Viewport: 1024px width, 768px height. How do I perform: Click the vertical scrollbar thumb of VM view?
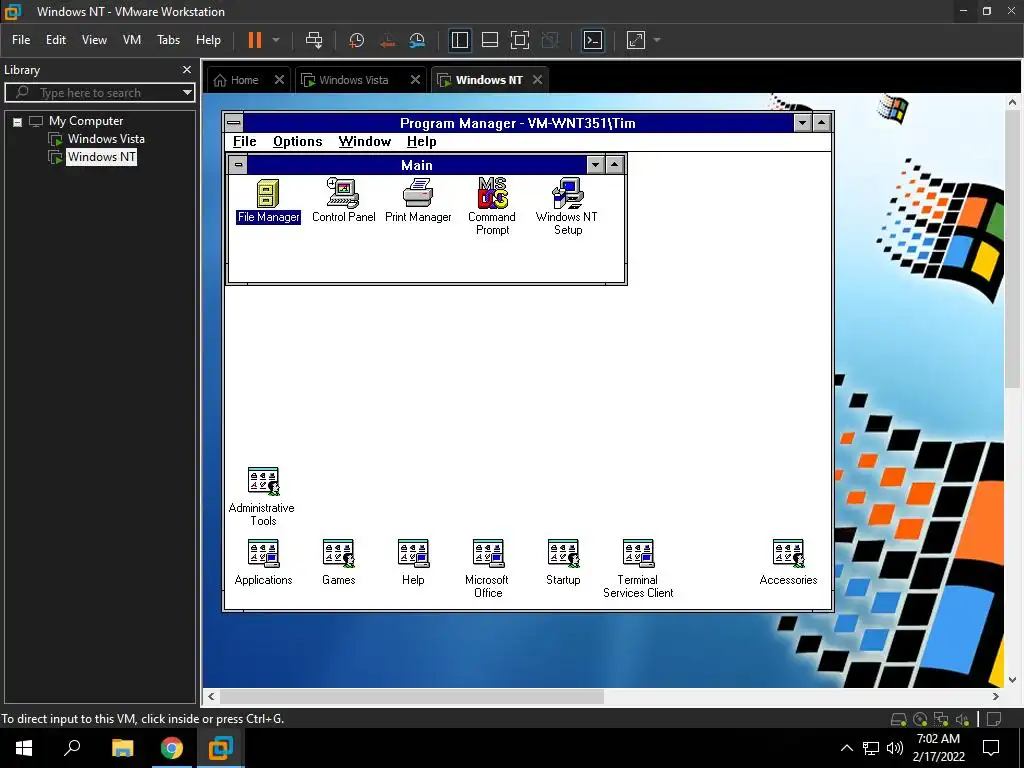(1012, 249)
